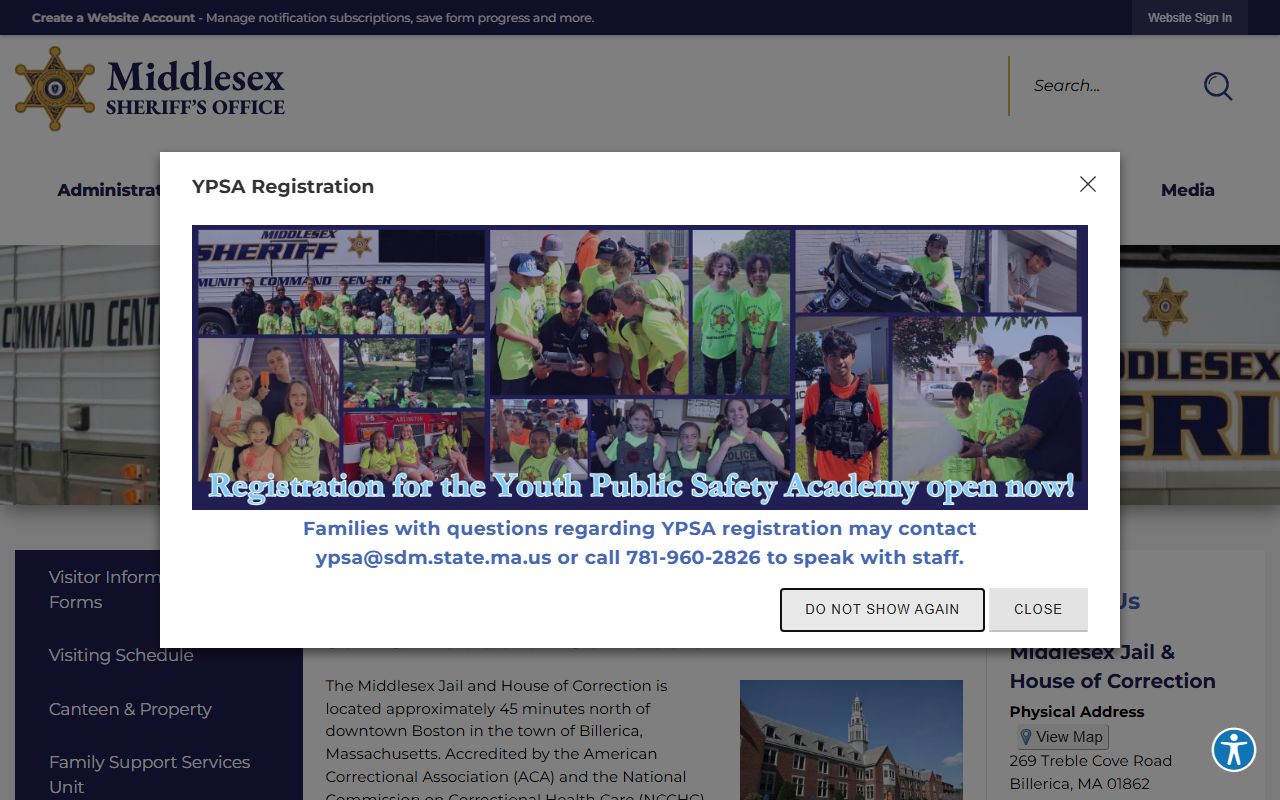
Task: Click the 269 Treble Cove Road address
Action: point(1090,761)
